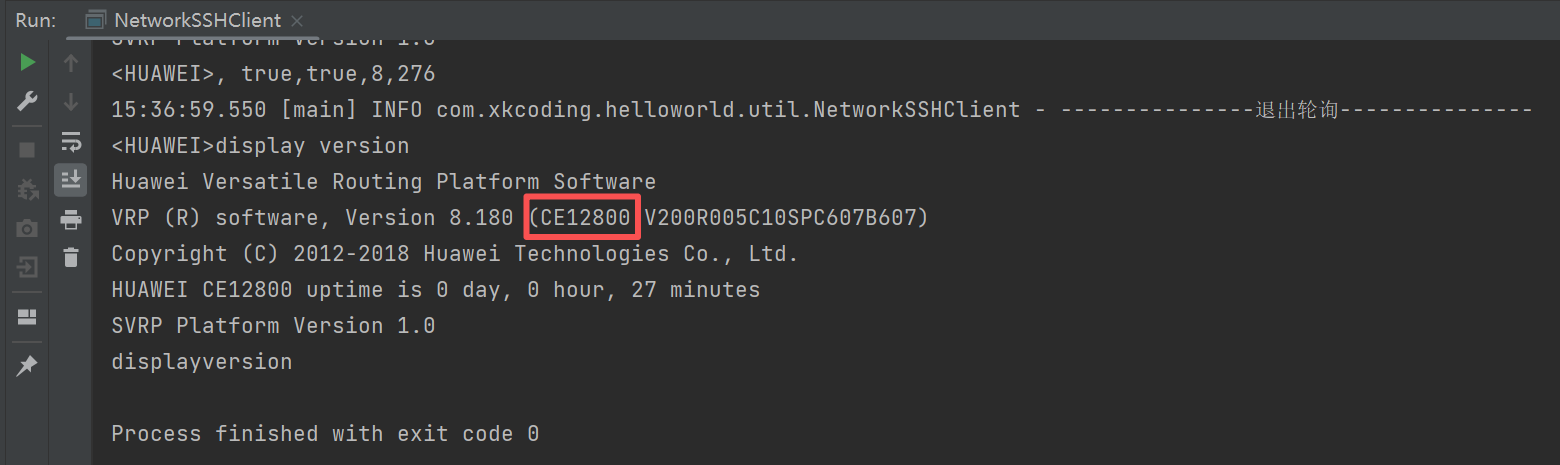Click the camera thread dump icon
This screenshot has height=465, width=1560.
pos(28,228)
